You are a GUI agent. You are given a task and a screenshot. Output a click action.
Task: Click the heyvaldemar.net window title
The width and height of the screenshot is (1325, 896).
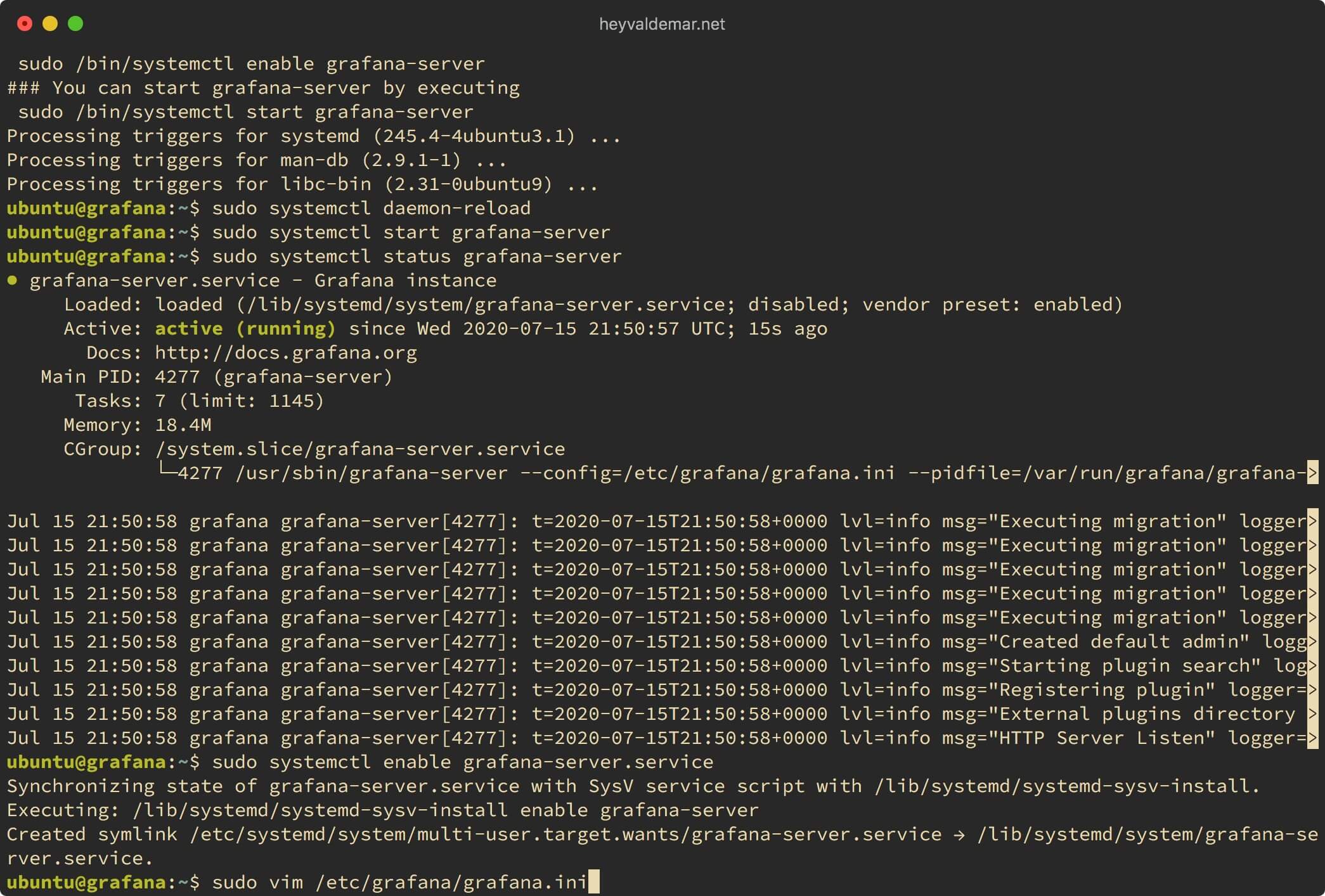[x=662, y=24]
